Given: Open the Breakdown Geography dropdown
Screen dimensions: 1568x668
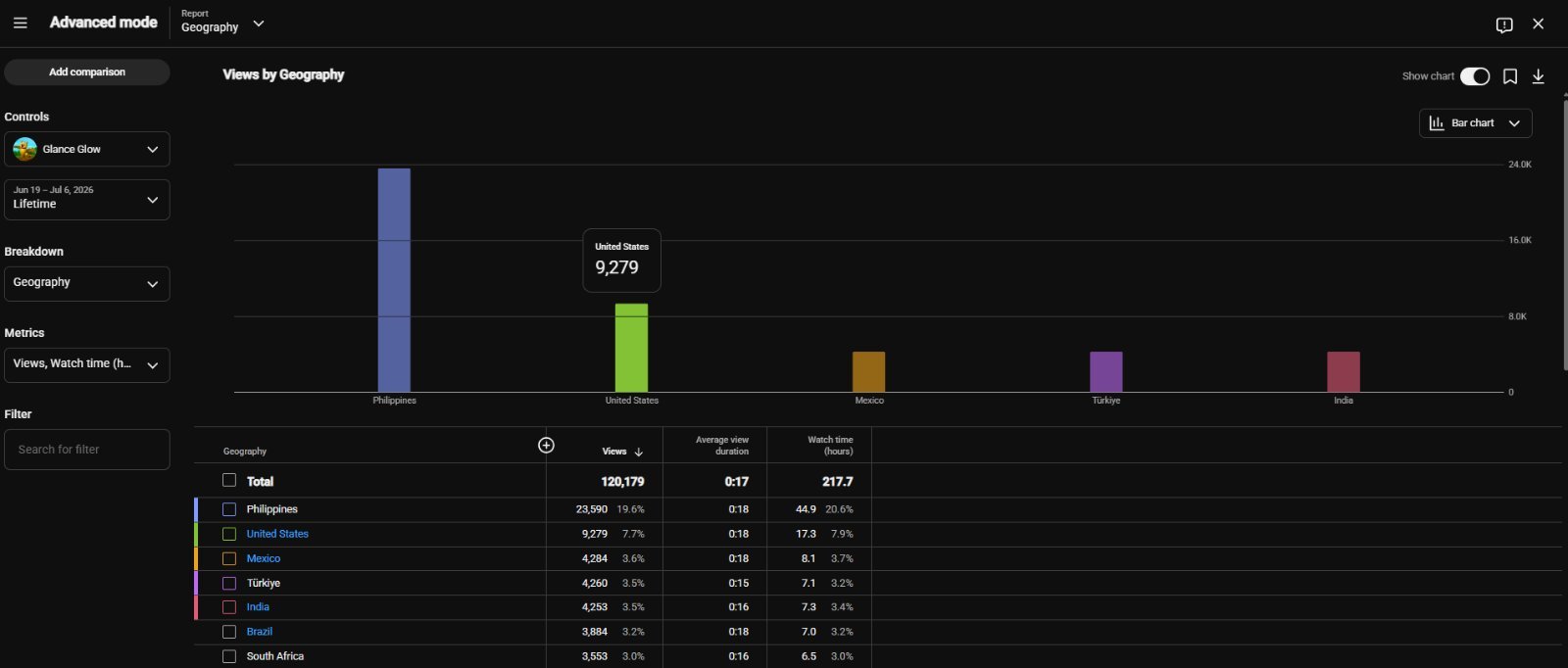Looking at the screenshot, I should 87,283.
